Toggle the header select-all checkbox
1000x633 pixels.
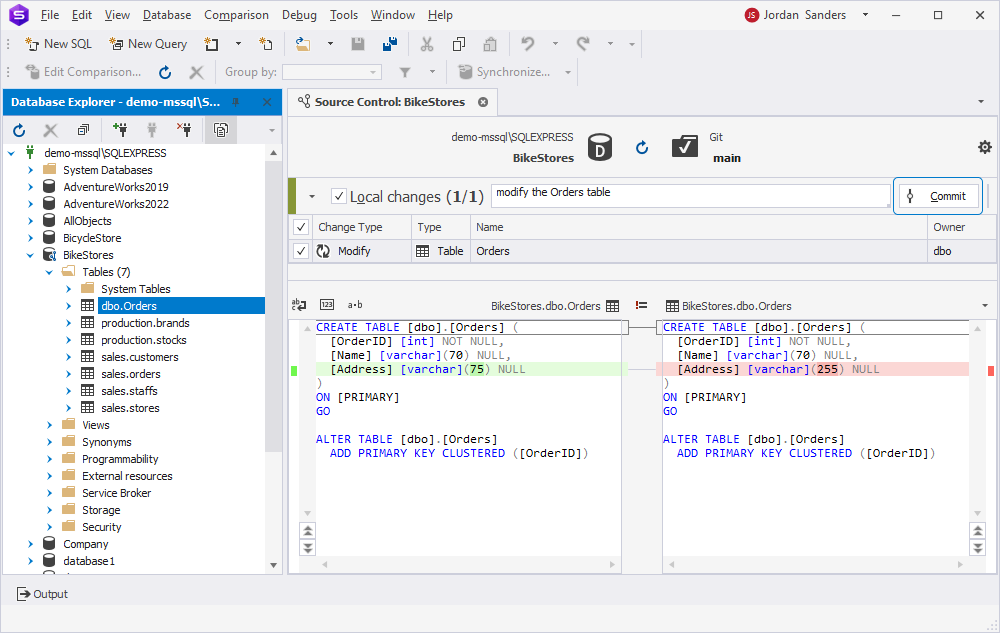coord(301,227)
